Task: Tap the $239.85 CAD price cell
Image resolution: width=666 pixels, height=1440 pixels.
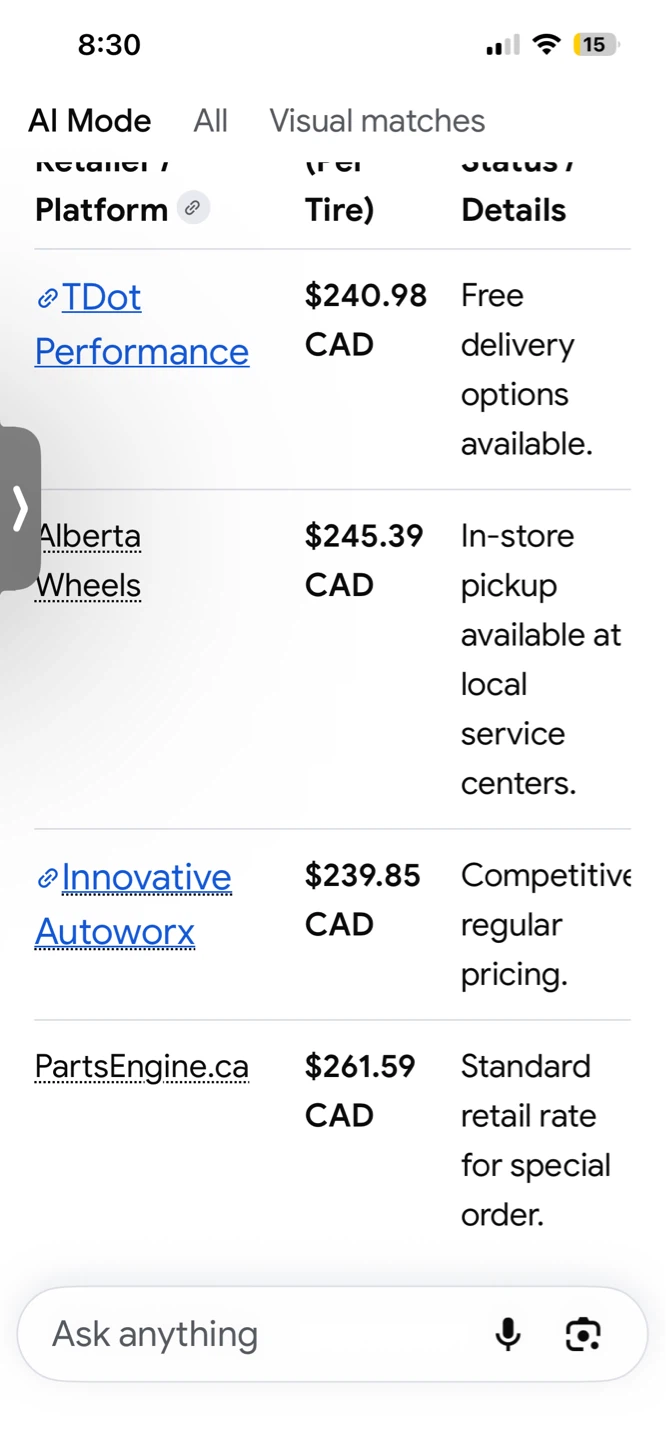Action: 363,900
